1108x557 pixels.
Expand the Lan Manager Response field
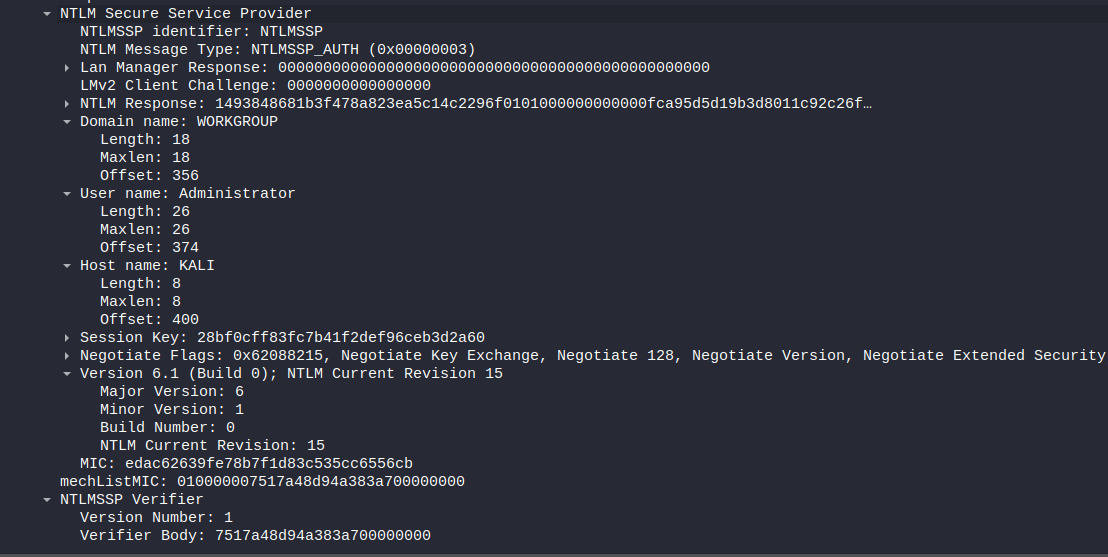67,68
